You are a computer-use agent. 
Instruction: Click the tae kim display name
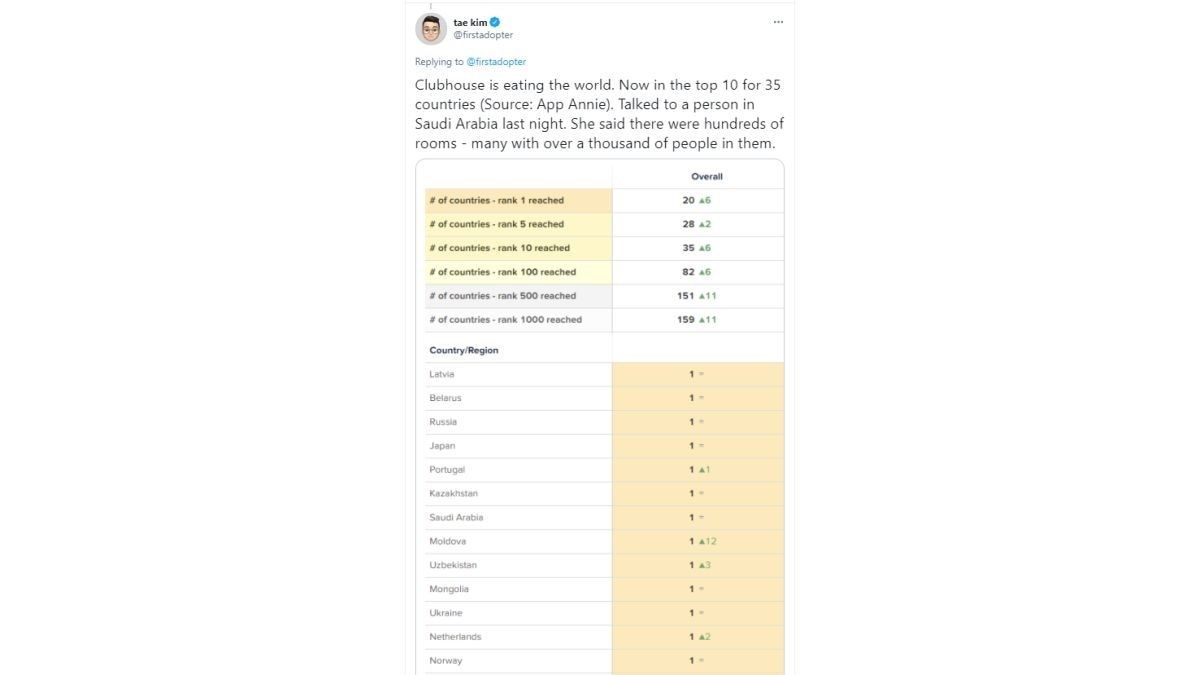tap(469, 22)
